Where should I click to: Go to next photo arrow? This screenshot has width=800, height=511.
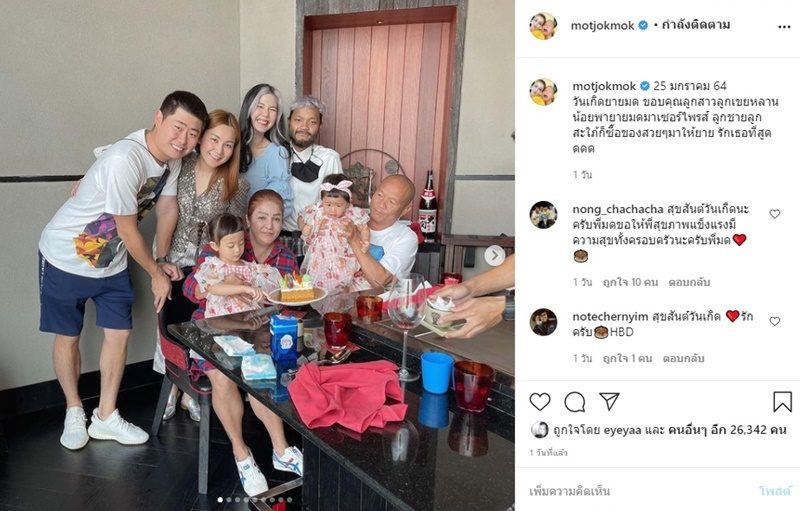(494, 256)
